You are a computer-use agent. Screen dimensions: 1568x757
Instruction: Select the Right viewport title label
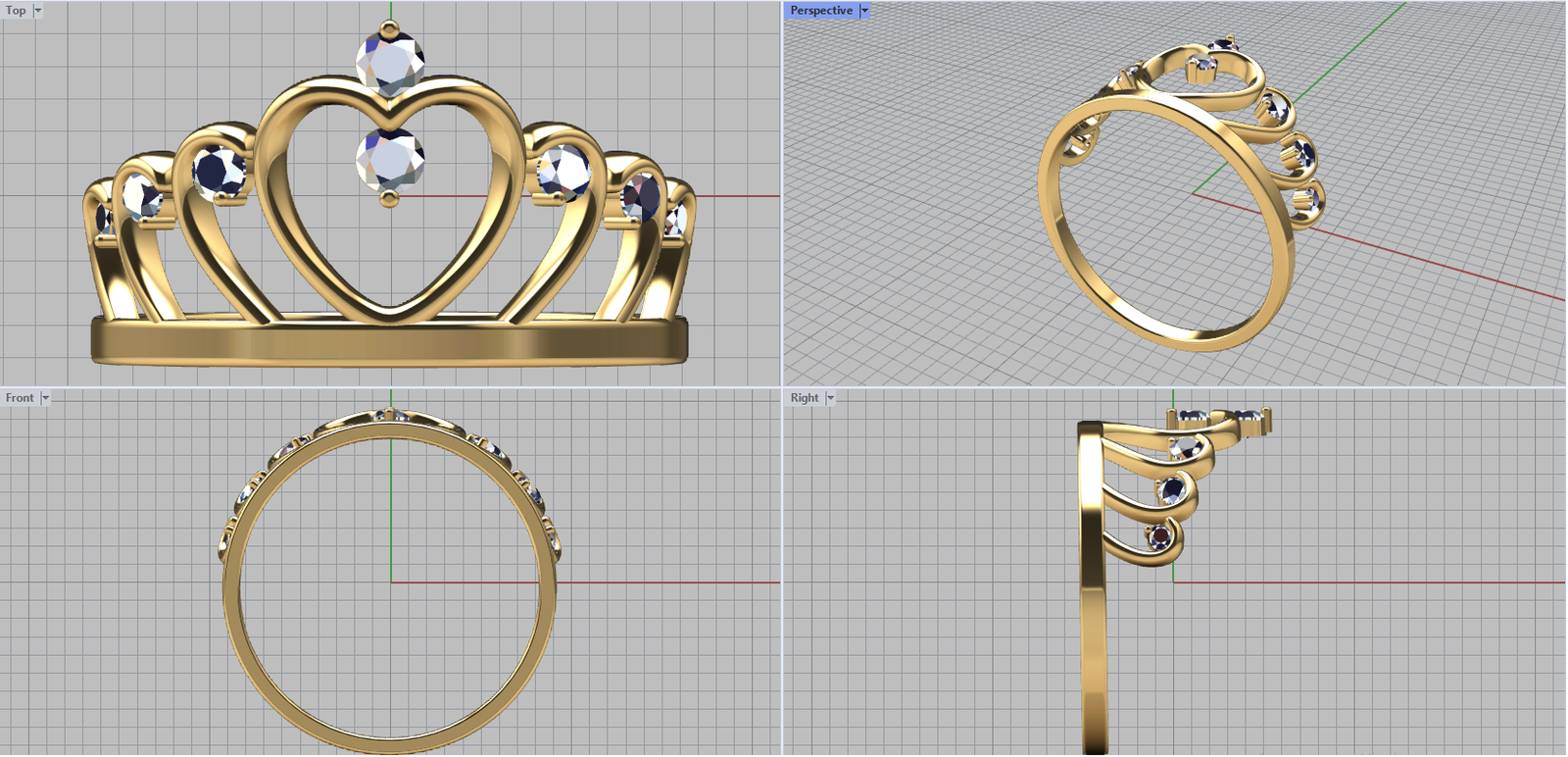[805, 398]
